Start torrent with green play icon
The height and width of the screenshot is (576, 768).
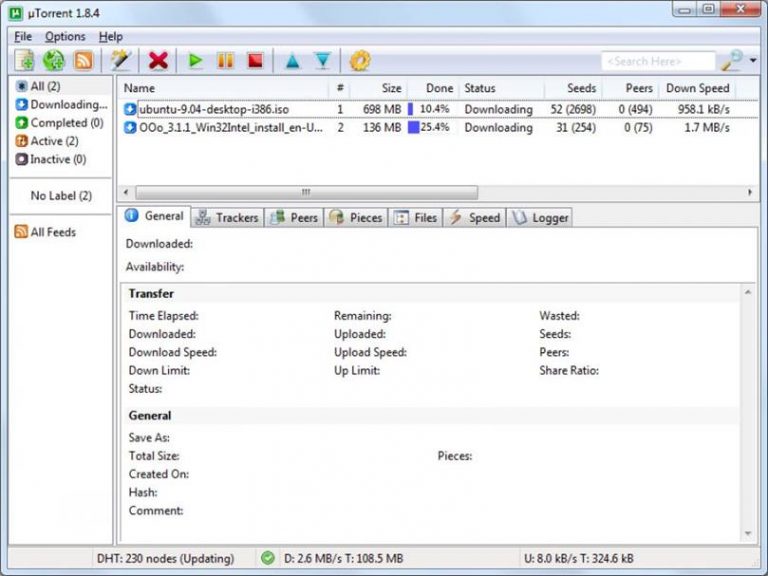[x=195, y=61]
